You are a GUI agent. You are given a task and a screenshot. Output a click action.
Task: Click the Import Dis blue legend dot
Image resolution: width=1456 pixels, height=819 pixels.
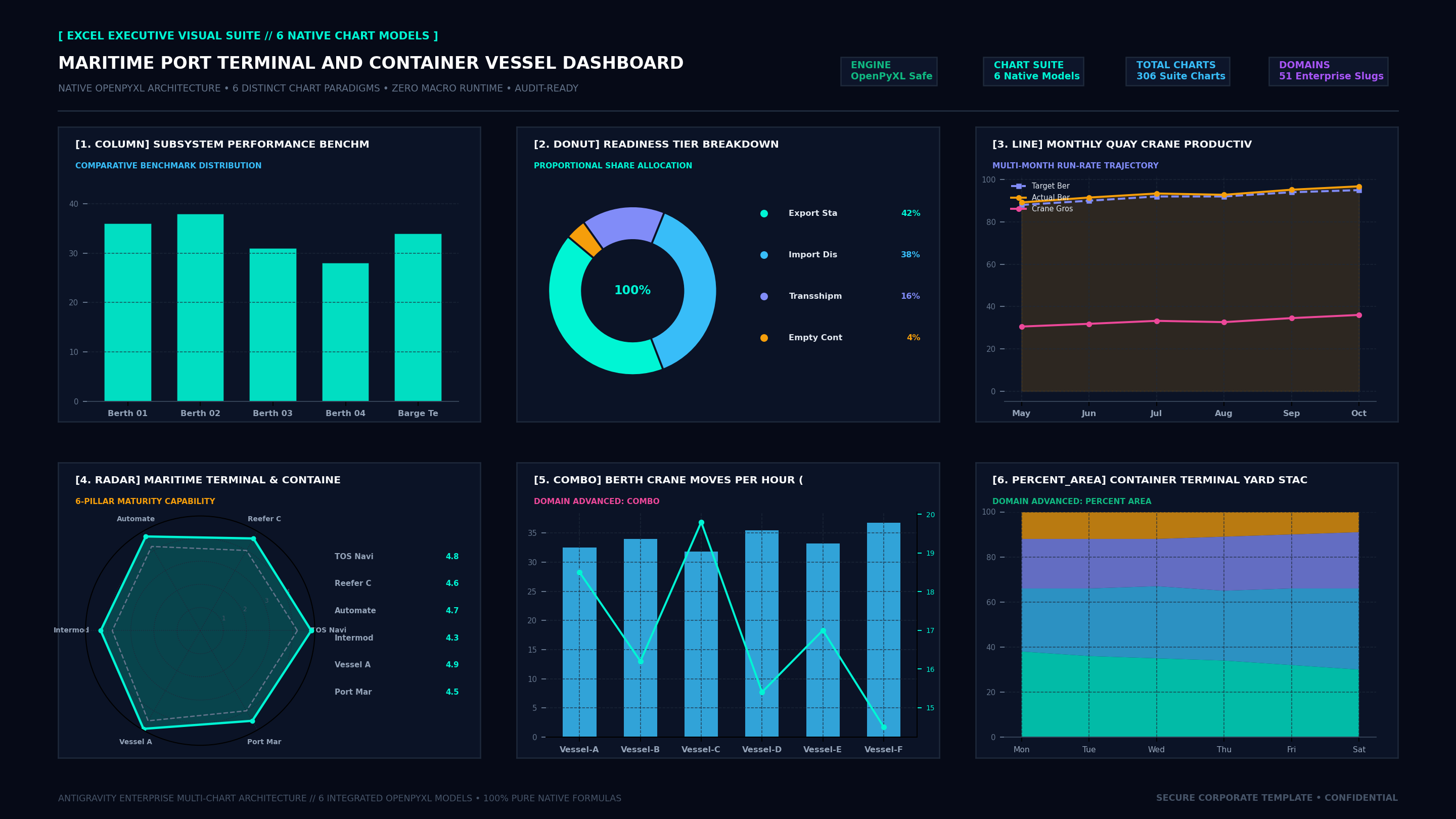tap(764, 255)
